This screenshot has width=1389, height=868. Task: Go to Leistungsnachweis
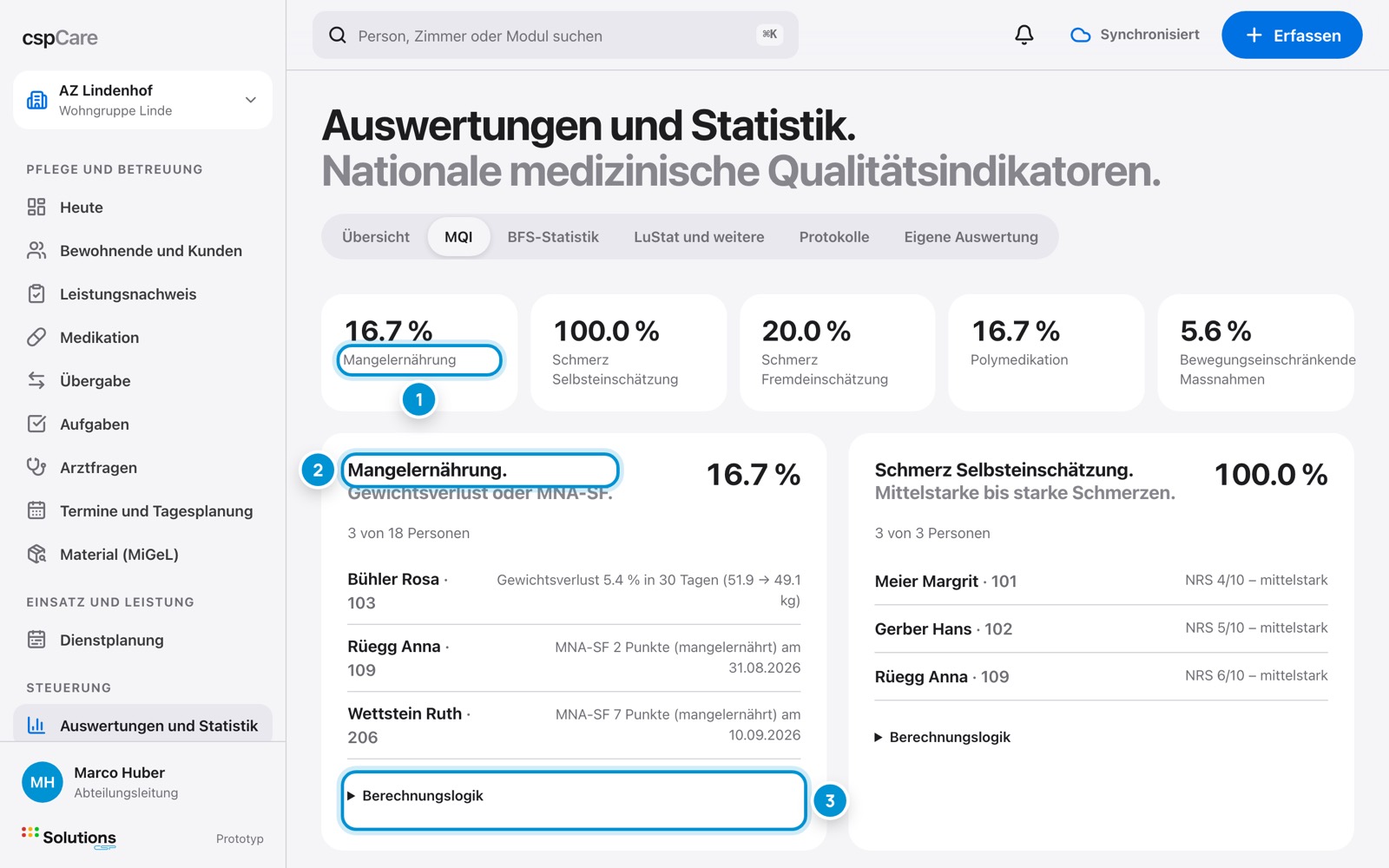(x=142, y=293)
